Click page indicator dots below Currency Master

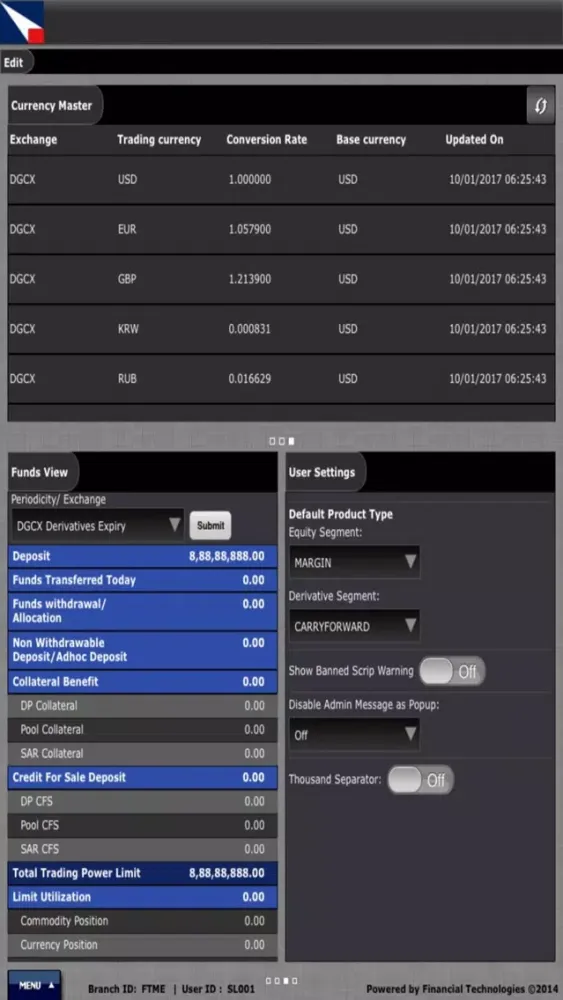click(281, 441)
